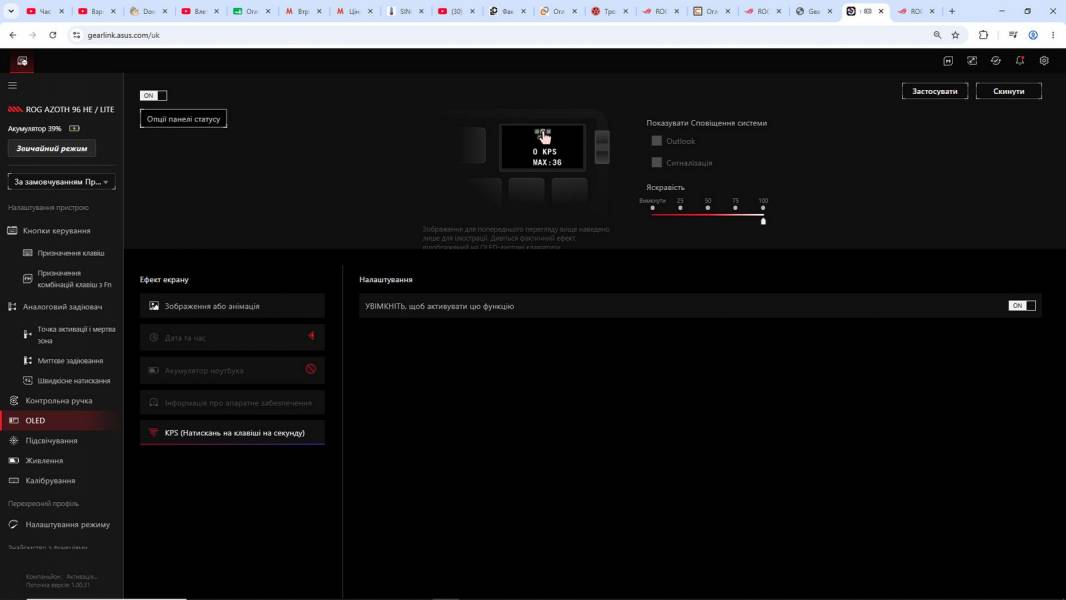1066x600 pixels.
Task: Switch to the Підсвічування section
Action: 51,440
